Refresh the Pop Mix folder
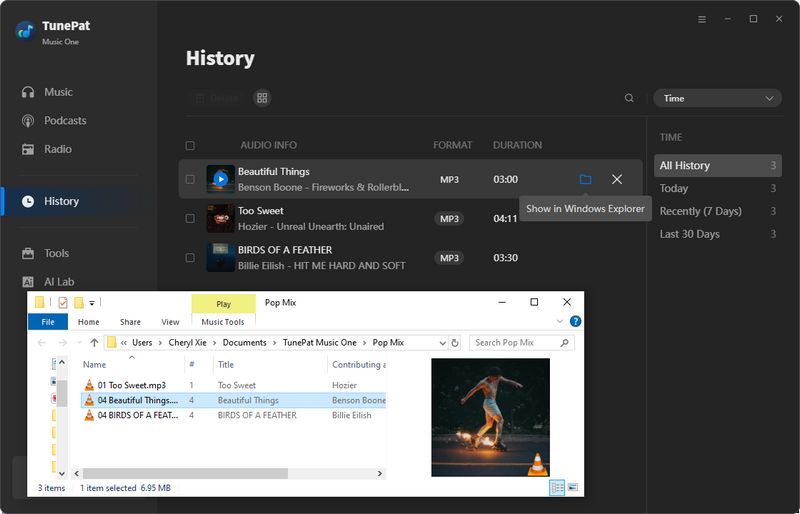The height and width of the screenshot is (514, 800). pos(455,342)
